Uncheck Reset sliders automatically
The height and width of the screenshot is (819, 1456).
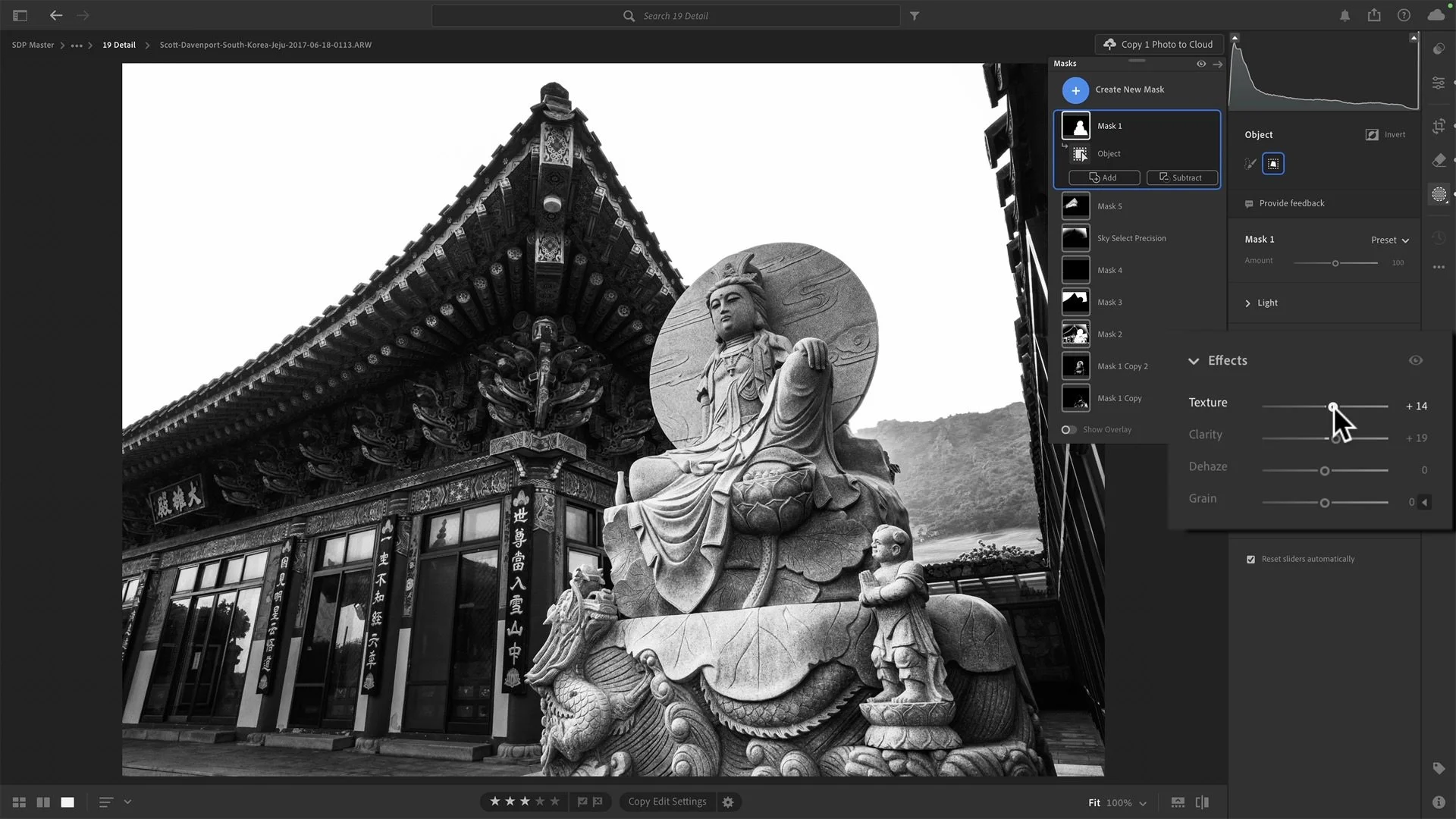(1250, 560)
